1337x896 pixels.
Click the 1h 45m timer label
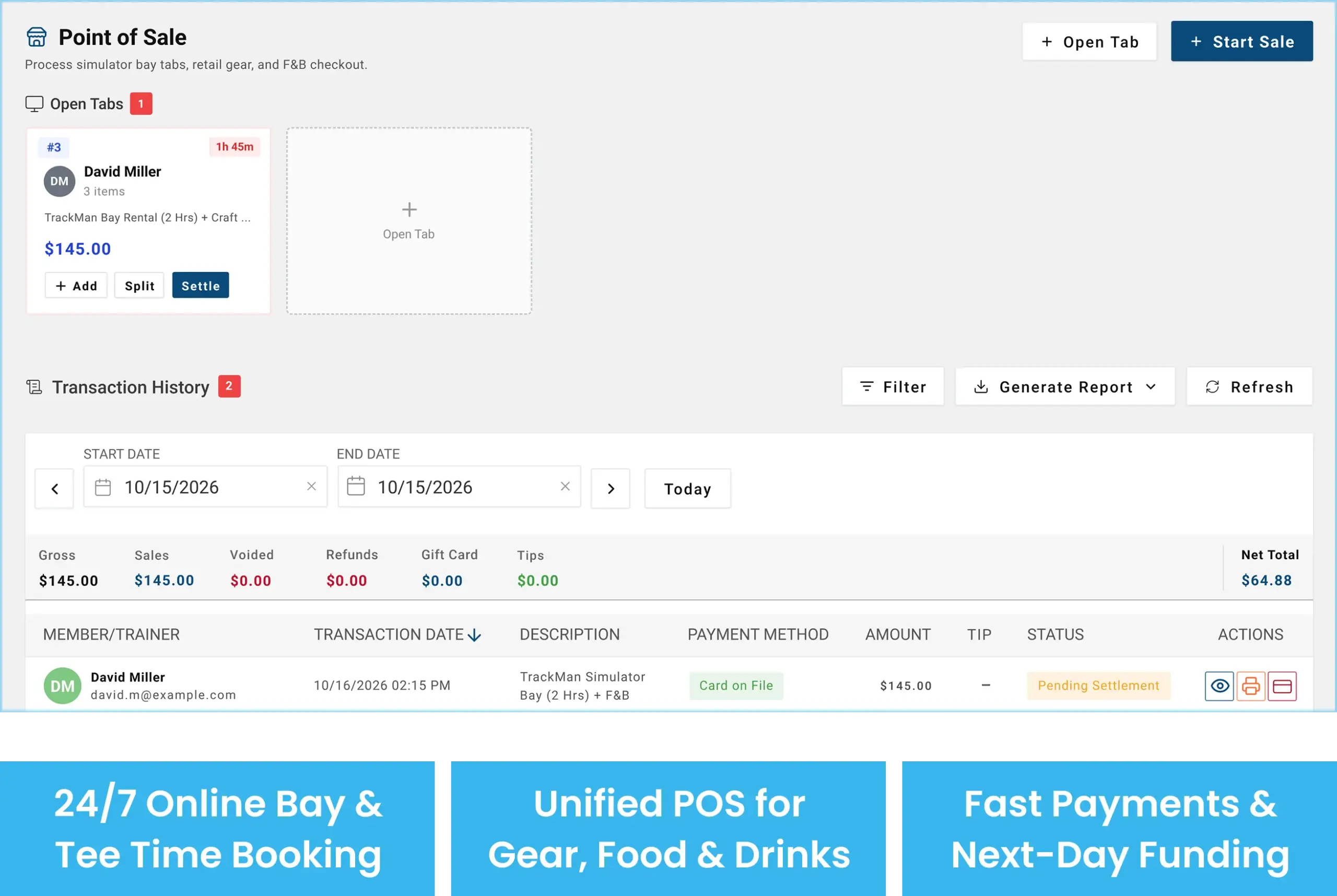pos(234,147)
